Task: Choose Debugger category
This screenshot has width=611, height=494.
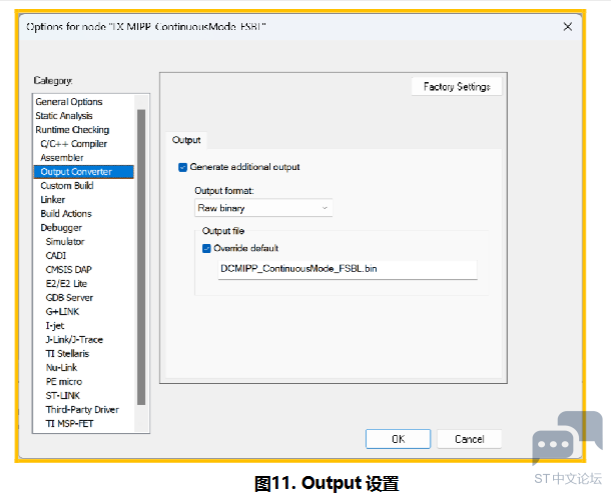Action: point(61,228)
